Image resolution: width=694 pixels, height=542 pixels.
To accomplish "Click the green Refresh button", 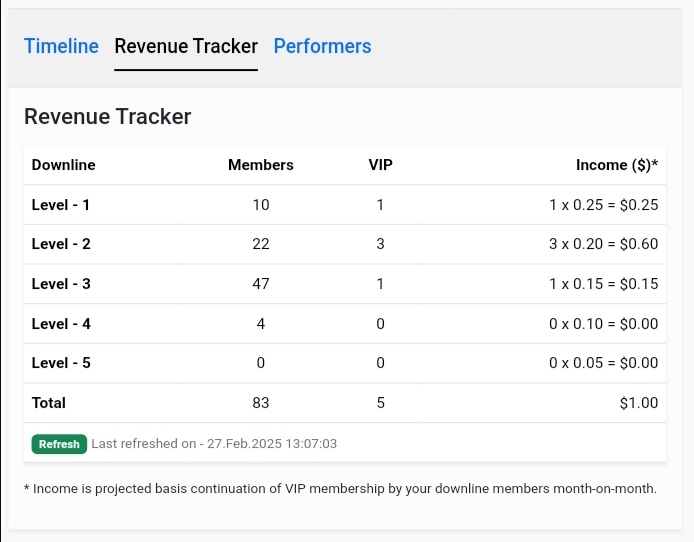I will (59, 444).
